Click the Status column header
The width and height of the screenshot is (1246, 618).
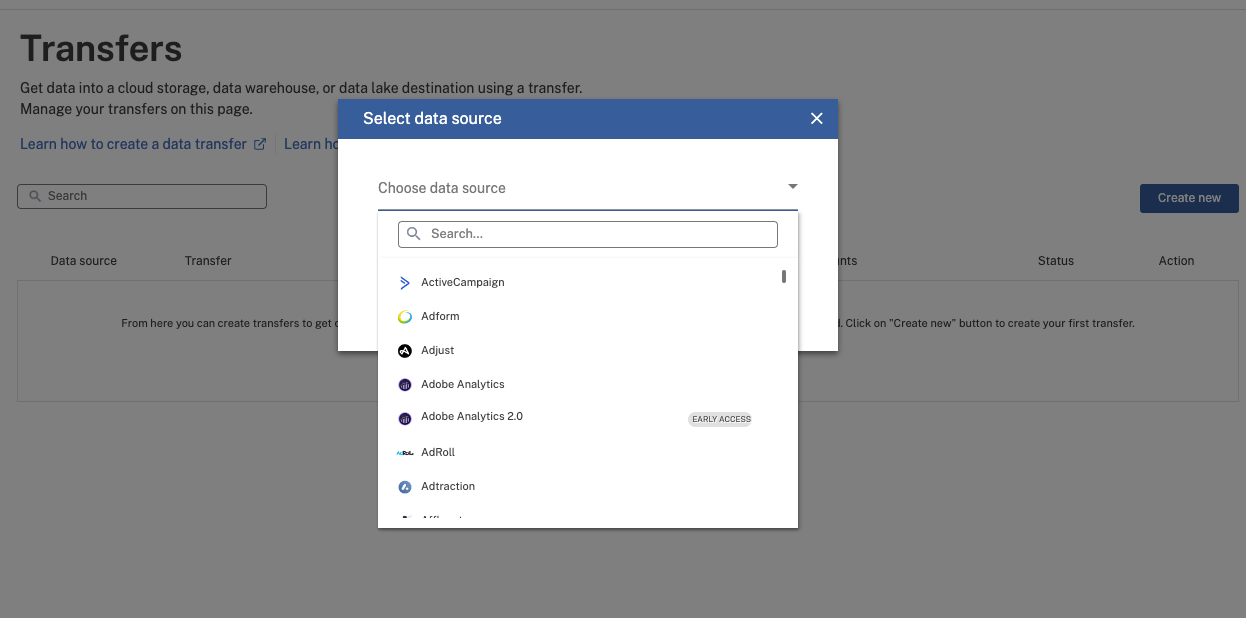coord(1055,261)
